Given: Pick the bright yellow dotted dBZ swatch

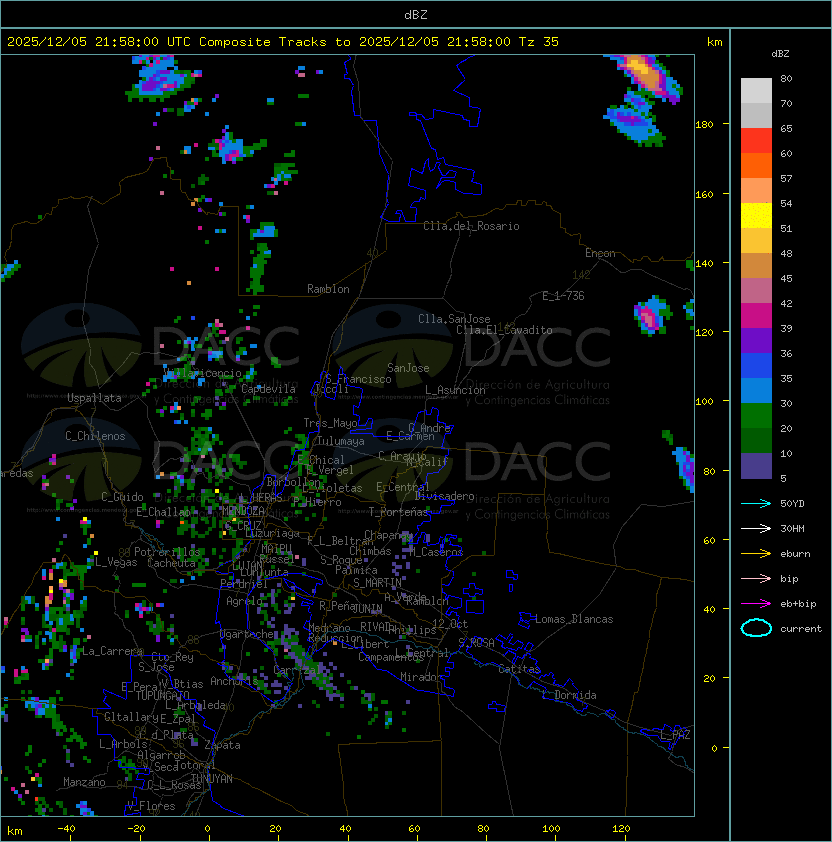Looking at the screenshot, I should click(x=756, y=216).
